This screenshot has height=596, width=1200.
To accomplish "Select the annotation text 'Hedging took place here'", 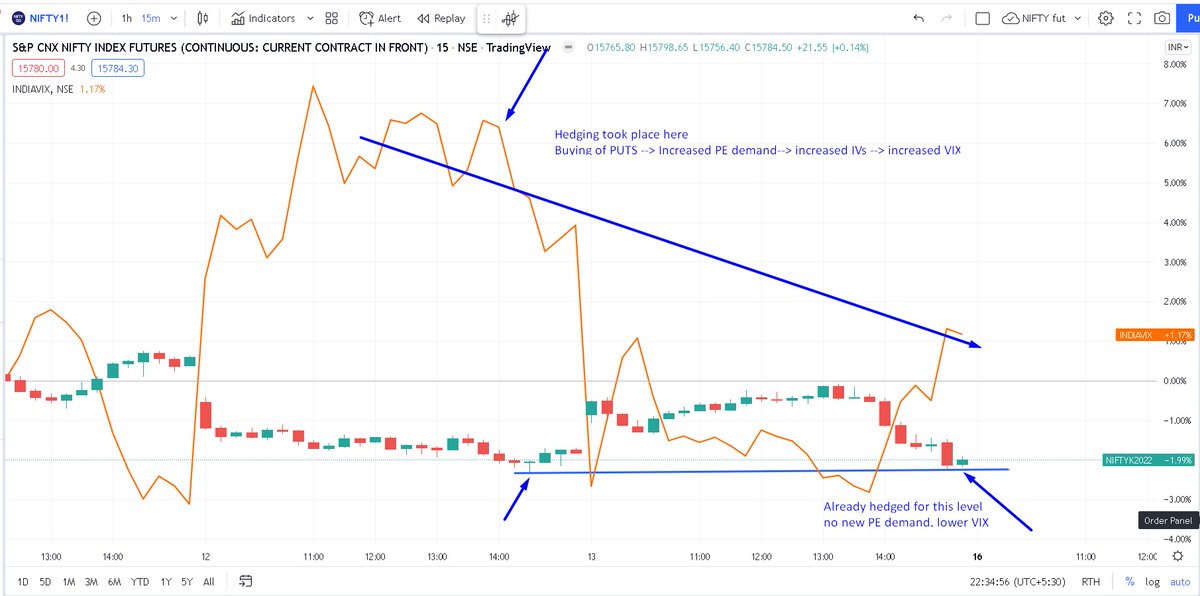I will [622, 135].
